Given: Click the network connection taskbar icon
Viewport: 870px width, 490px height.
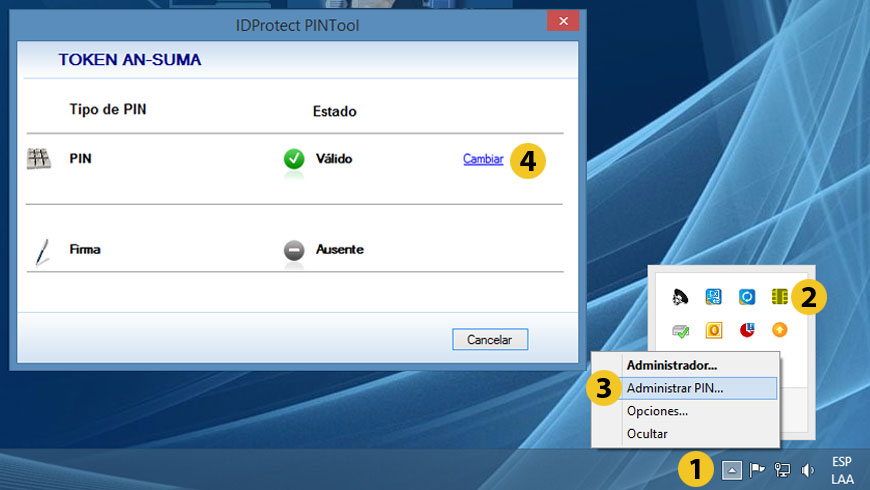Looking at the screenshot, I should point(782,471).
